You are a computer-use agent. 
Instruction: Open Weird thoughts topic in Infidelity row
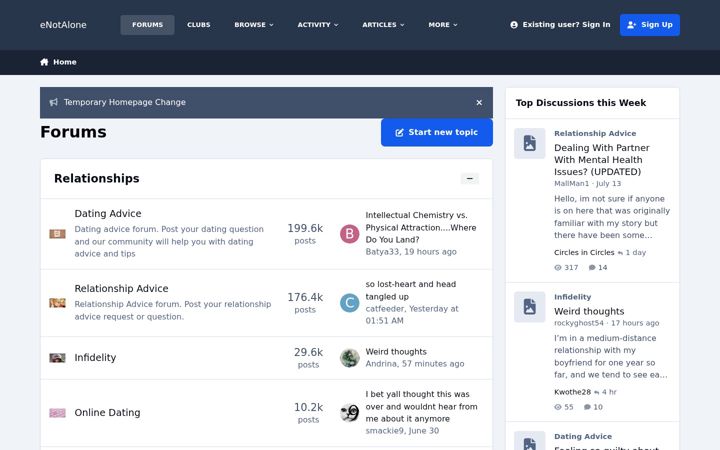(x=396, y=352)
